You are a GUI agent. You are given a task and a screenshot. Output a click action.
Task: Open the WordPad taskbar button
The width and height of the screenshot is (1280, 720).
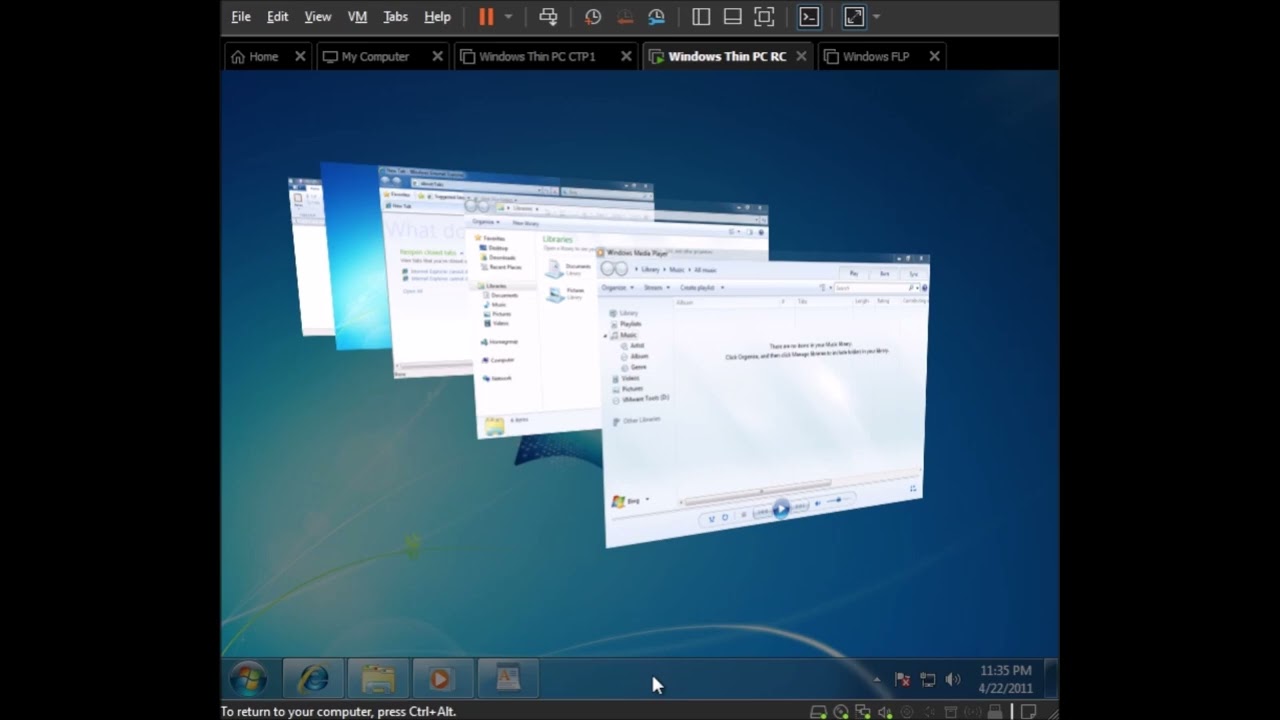tap(508, 679)
